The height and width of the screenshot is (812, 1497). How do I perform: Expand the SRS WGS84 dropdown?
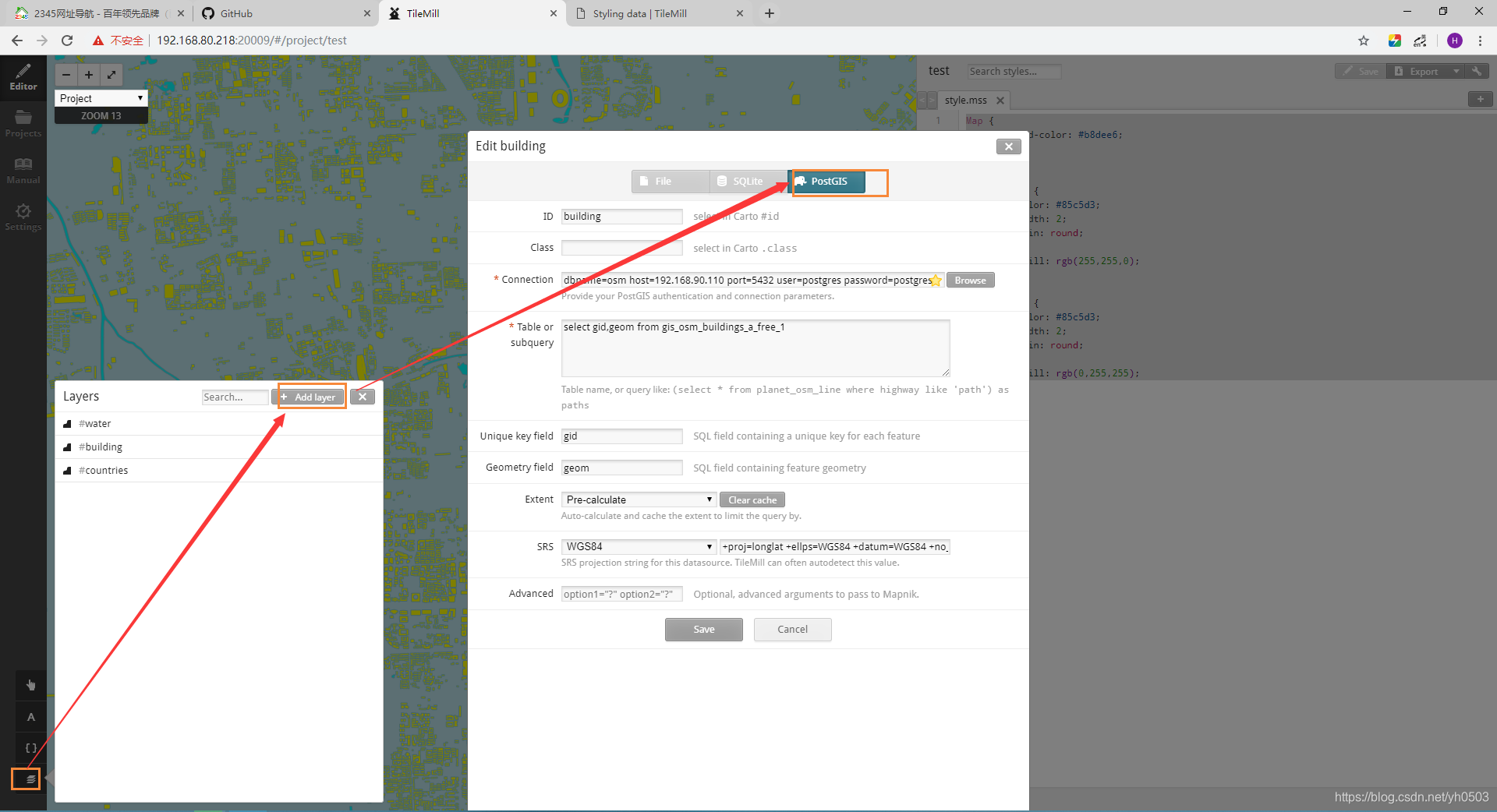pyautogui.click(x=639, y=546)
